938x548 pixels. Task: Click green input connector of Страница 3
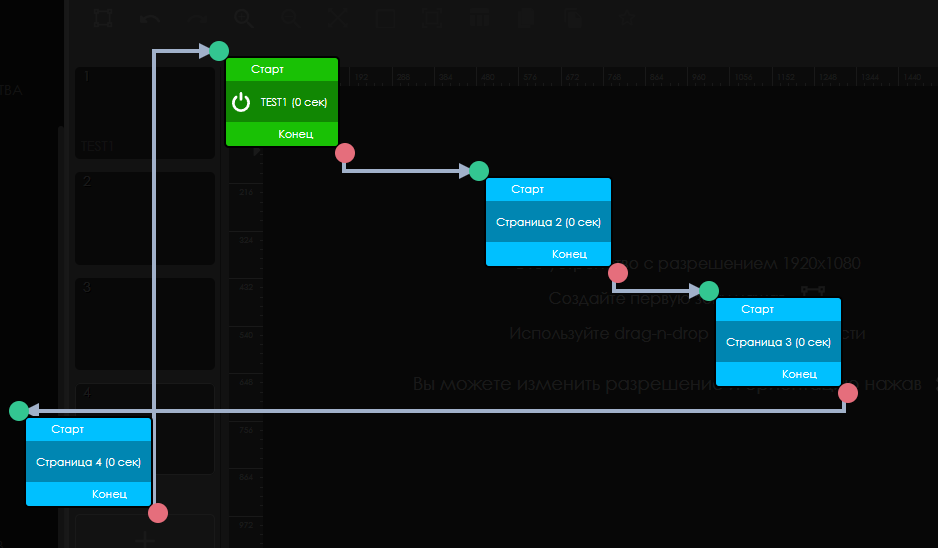coord(709,291)
